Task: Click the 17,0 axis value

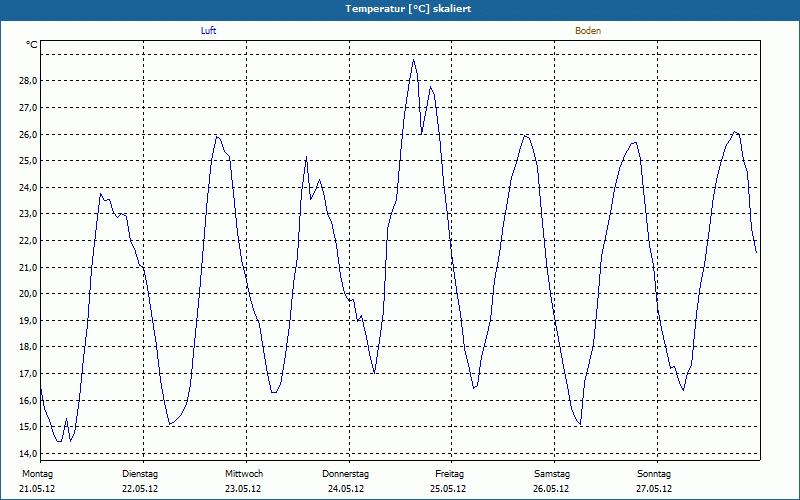Action: [x=29, y=373]
